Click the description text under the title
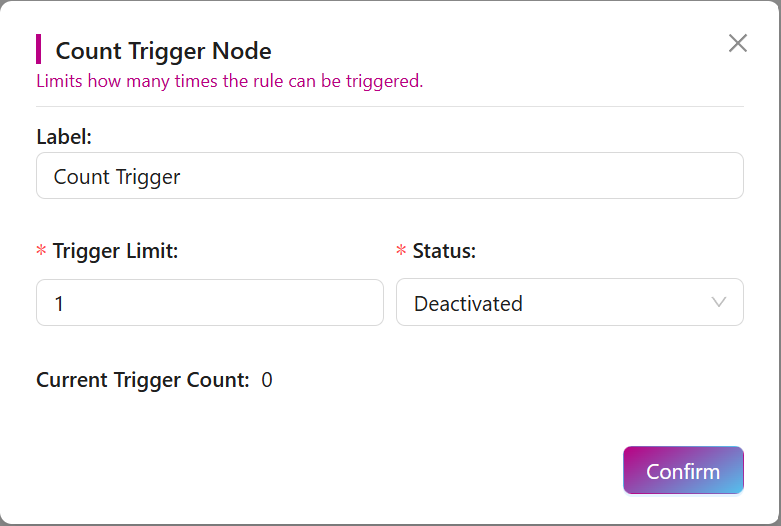 coord(229,81)
